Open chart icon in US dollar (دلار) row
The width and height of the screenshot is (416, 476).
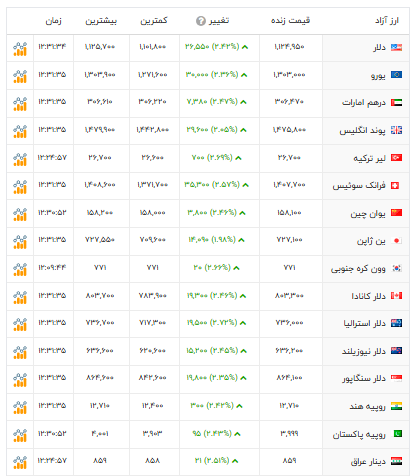20,49
